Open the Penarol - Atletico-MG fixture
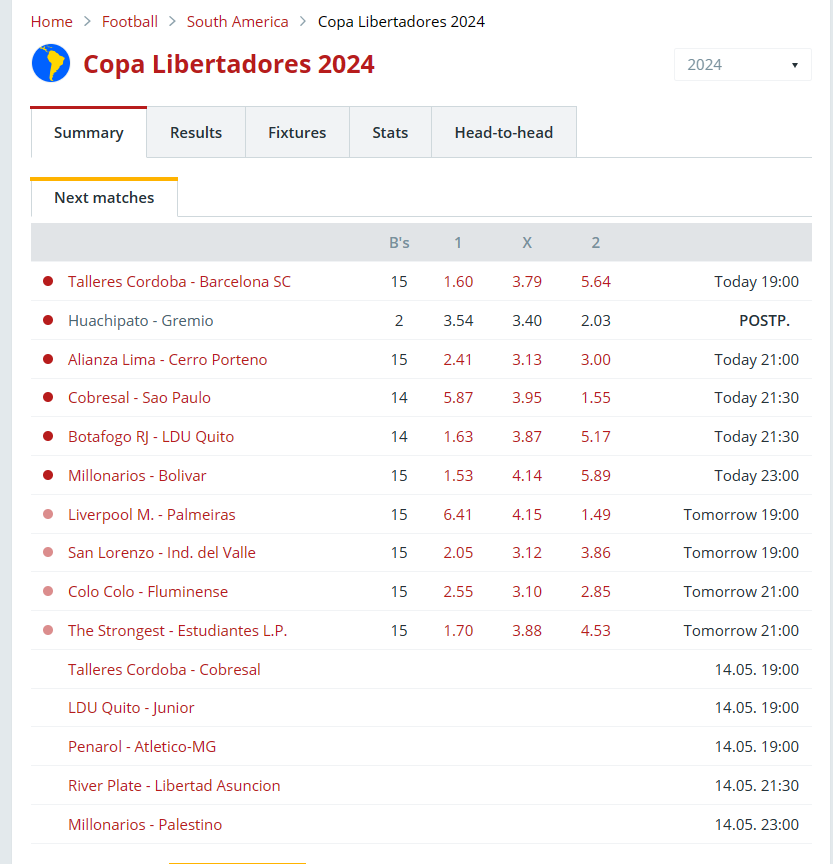 coord(142,747)
